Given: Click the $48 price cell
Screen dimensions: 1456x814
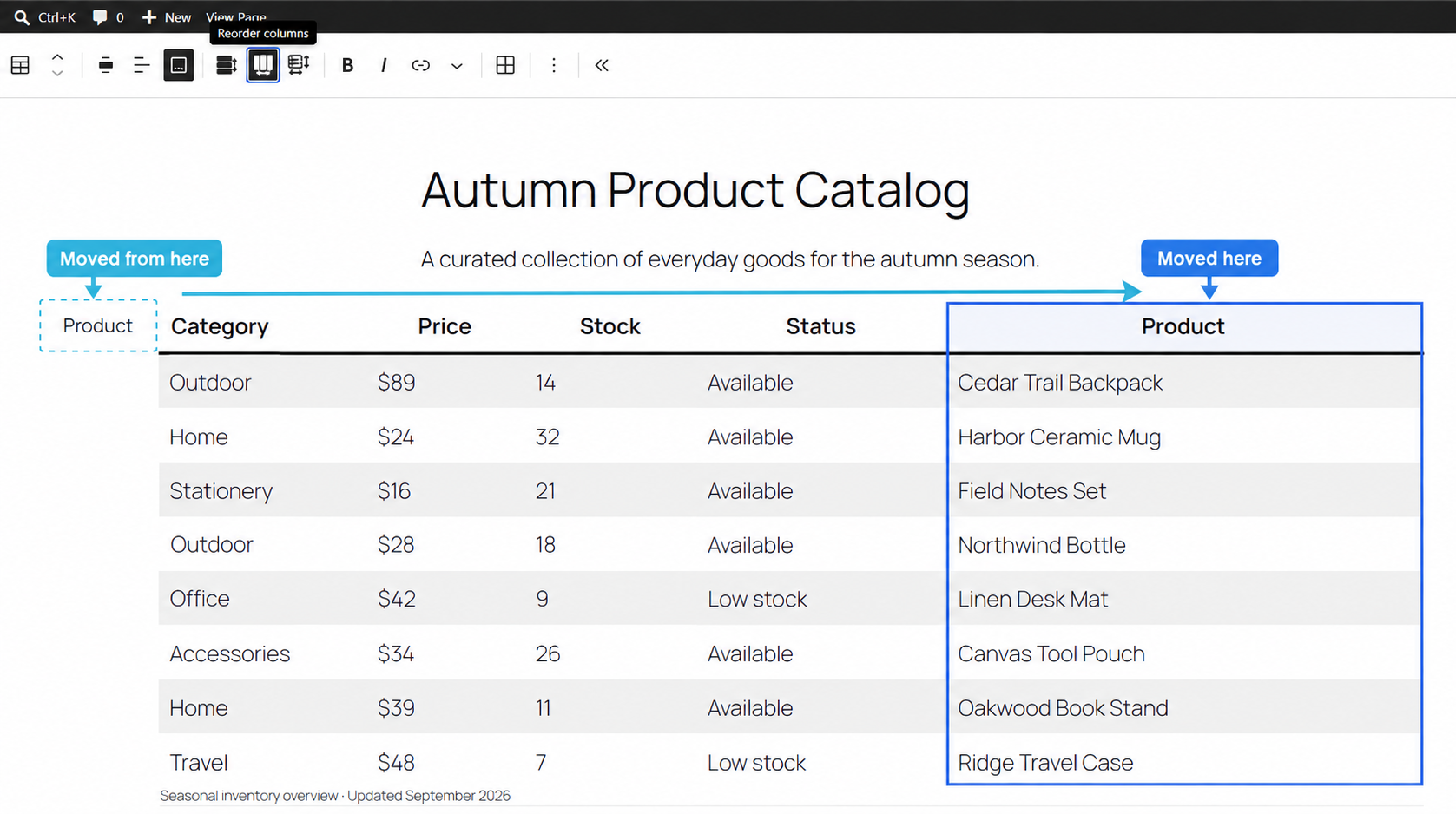Looking at the screenshot, I should point(396,763).
